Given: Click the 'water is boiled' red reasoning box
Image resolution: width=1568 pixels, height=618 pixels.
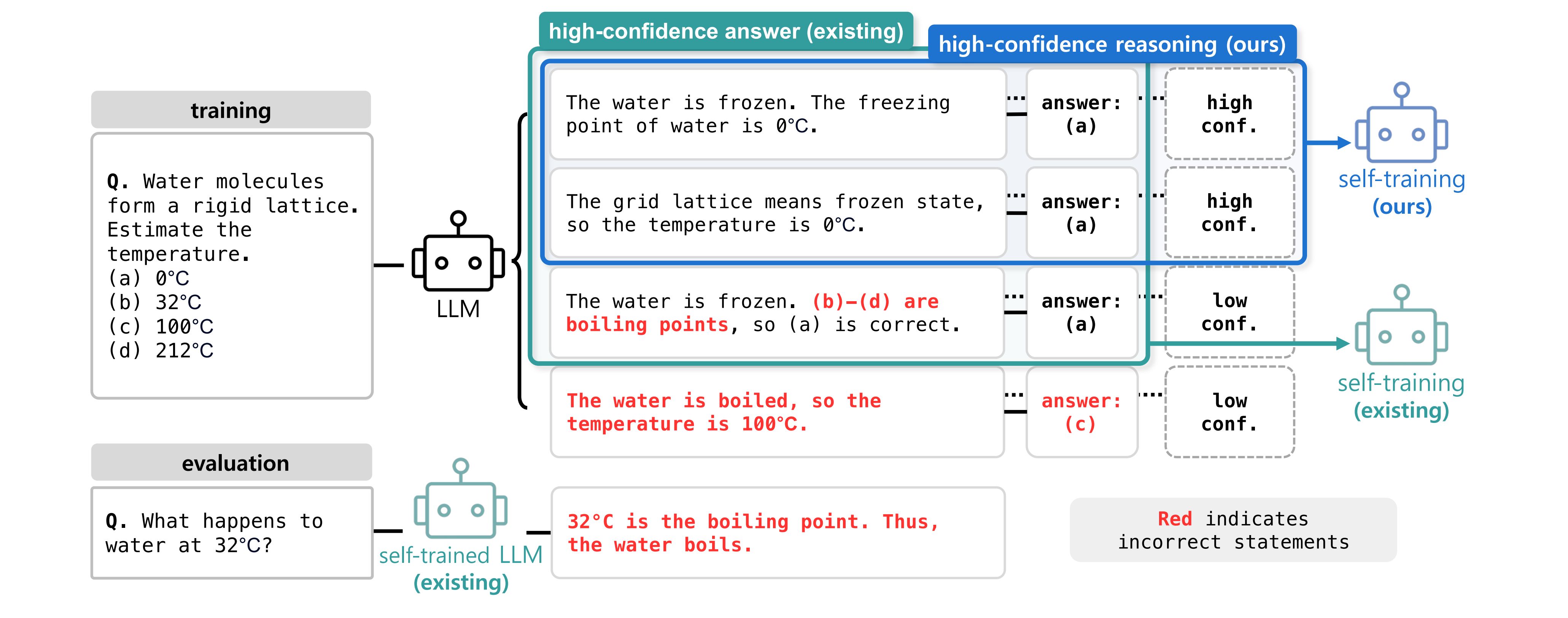Looking at the screenshot, I should 777,412.
